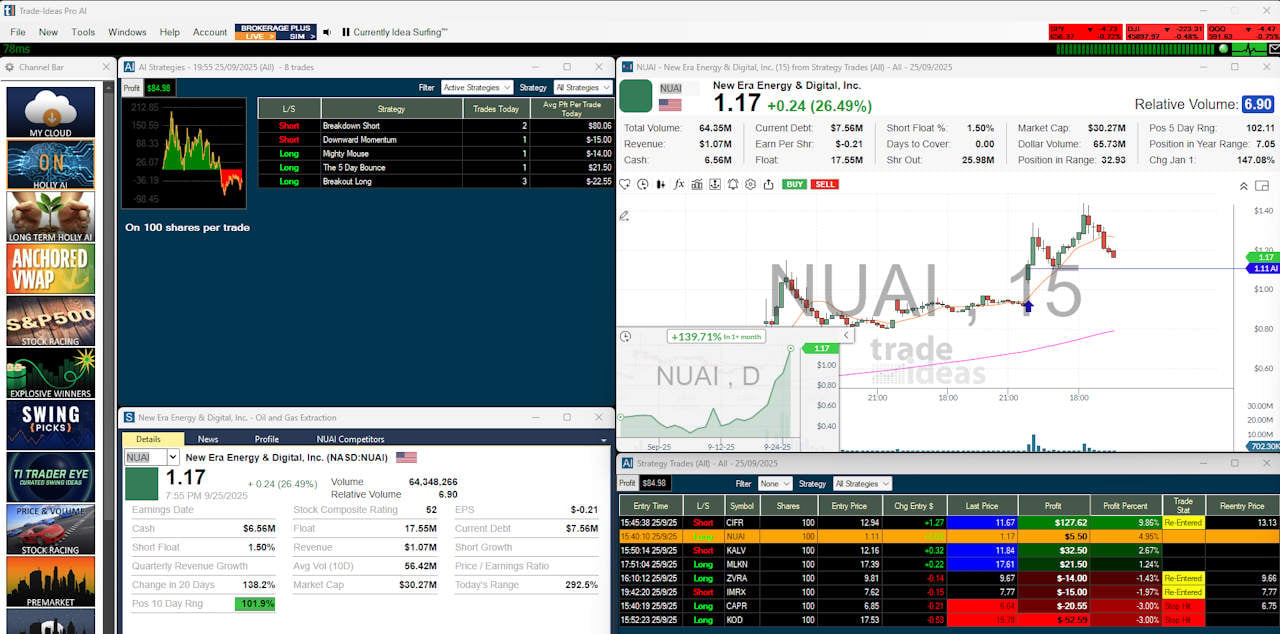Collapse the daily mini chart panel
Screen dimensions: 1280x634
848,337
